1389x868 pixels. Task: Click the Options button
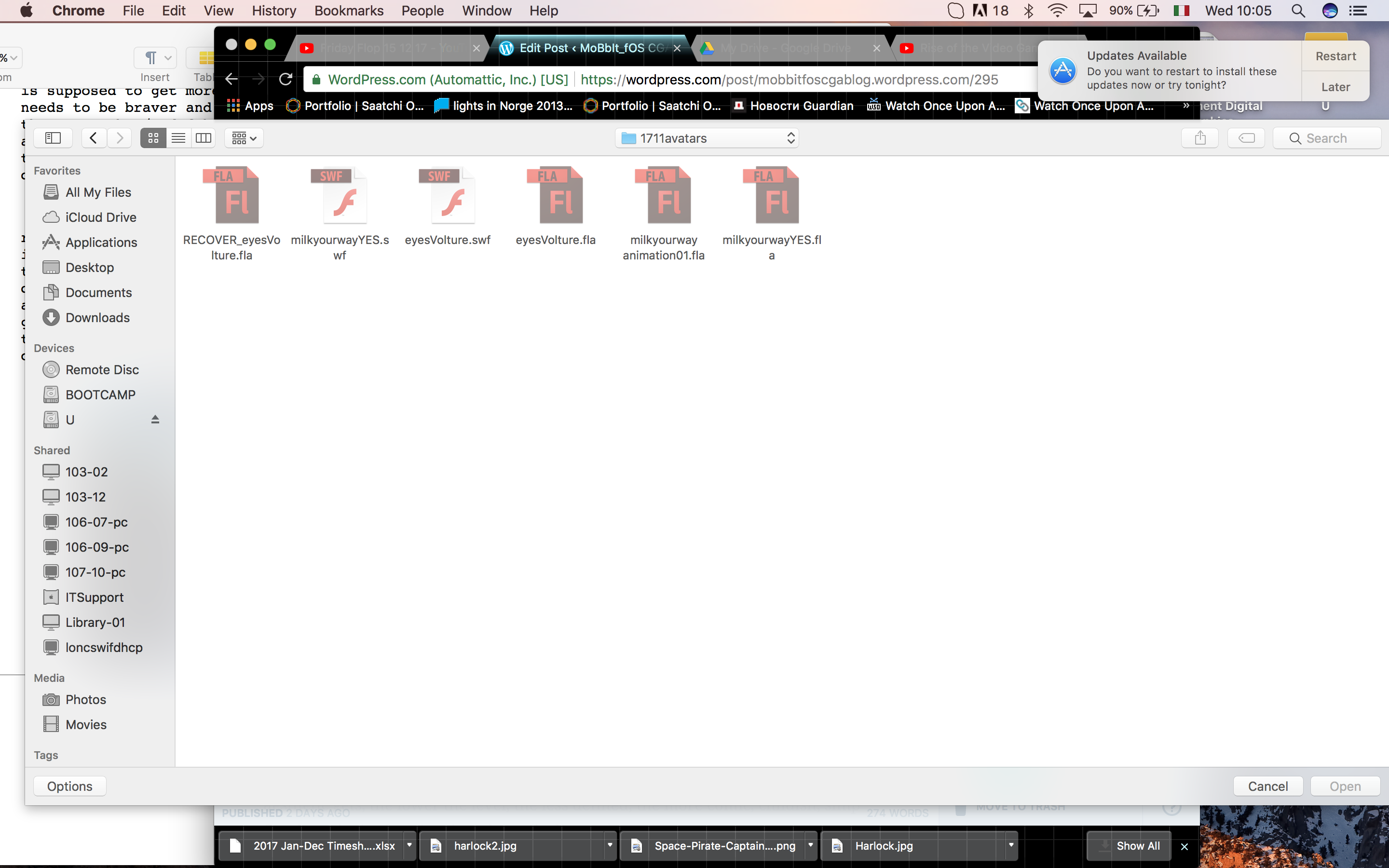(69, 786)
